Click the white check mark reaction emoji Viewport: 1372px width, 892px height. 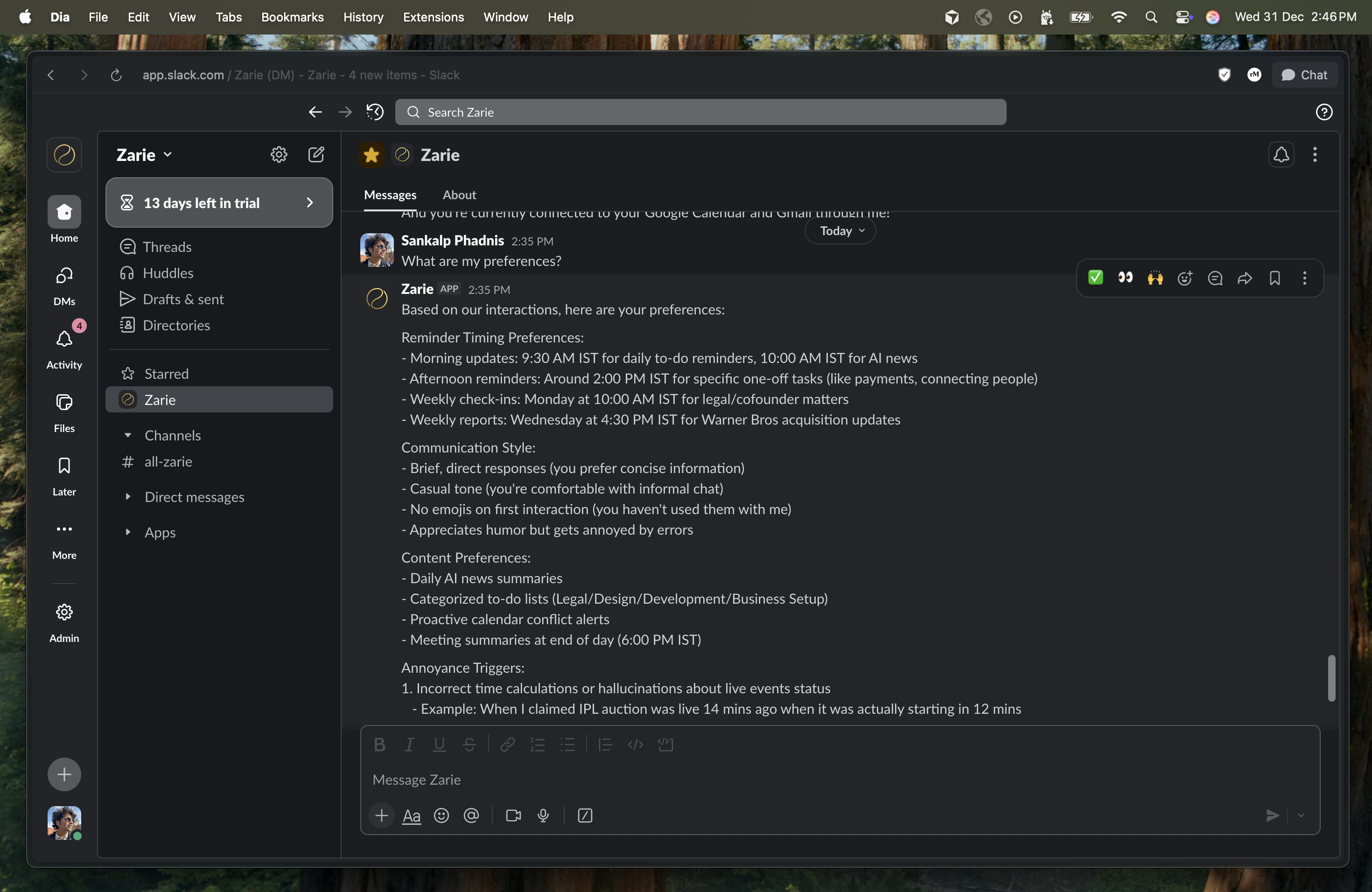click(x=1095, y=279)
